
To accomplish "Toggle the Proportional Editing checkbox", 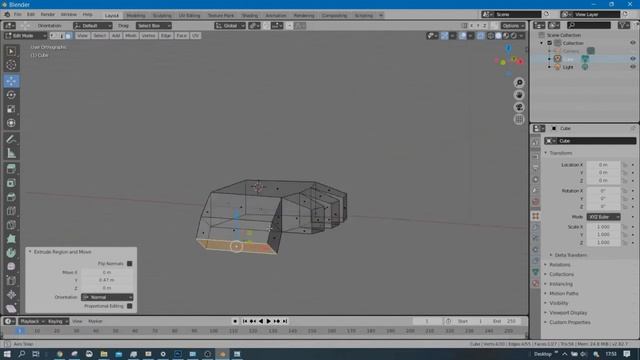I will coord(129,306).
